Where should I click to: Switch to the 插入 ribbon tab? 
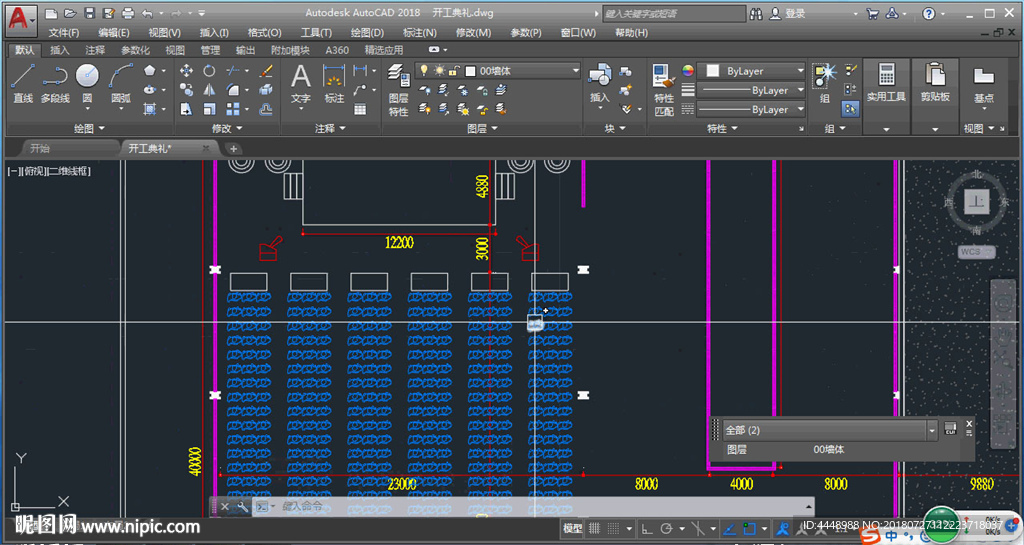[x=59, y=50]
